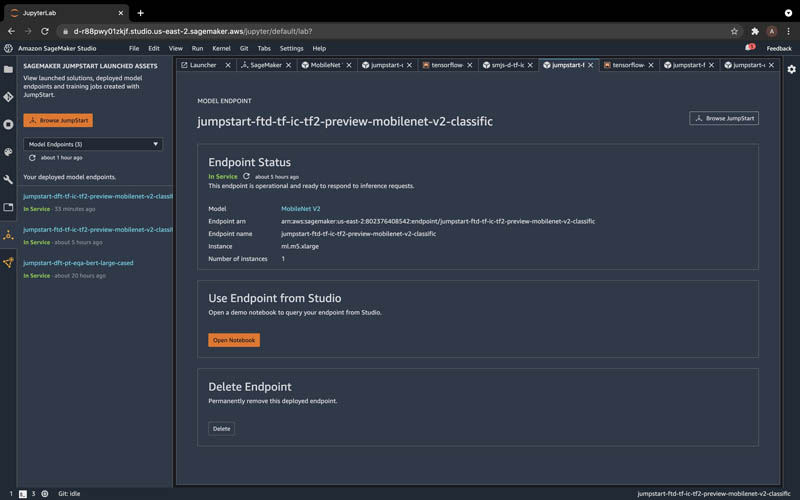Open the browser extensions puzzle icon
Image resolution: width=800 pixels, height=500 pixels.
[755, 31]
